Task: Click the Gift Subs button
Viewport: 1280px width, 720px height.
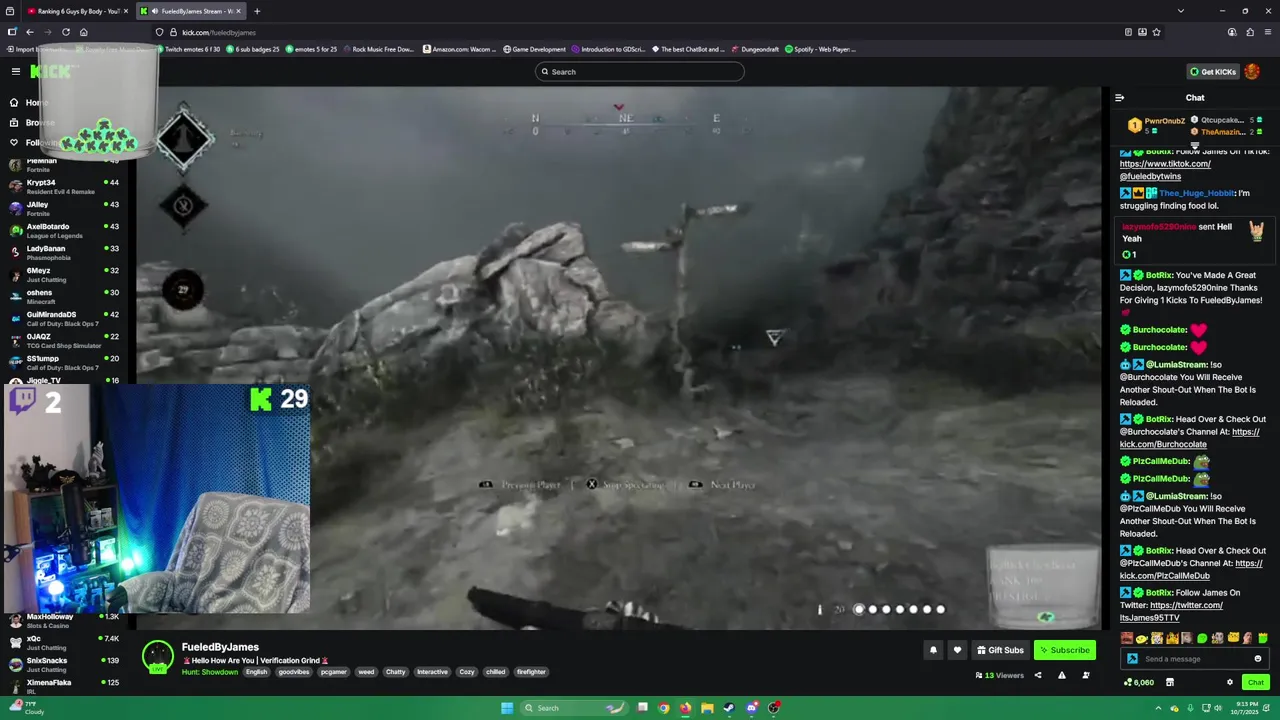Action: coord(1000,650)
